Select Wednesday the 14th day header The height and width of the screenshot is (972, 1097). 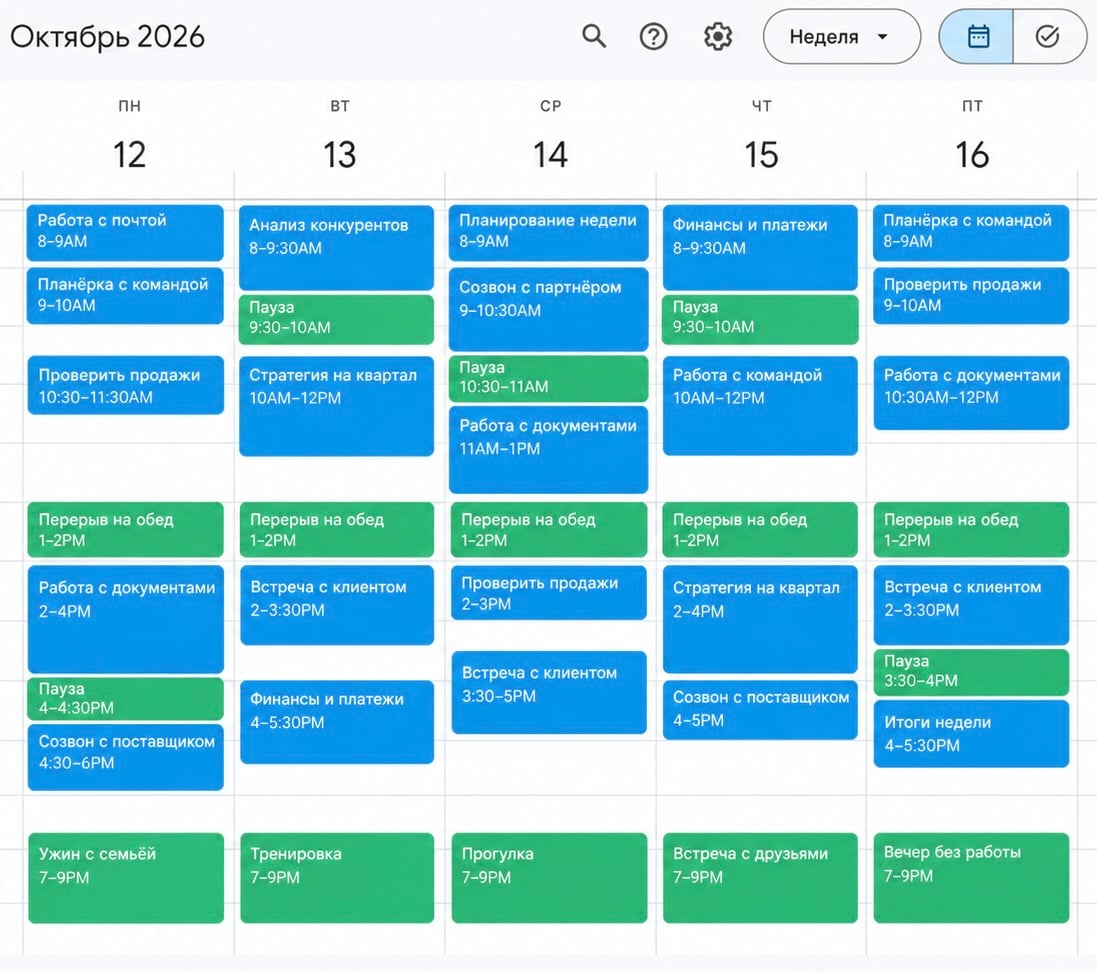(x=551, y=154)
